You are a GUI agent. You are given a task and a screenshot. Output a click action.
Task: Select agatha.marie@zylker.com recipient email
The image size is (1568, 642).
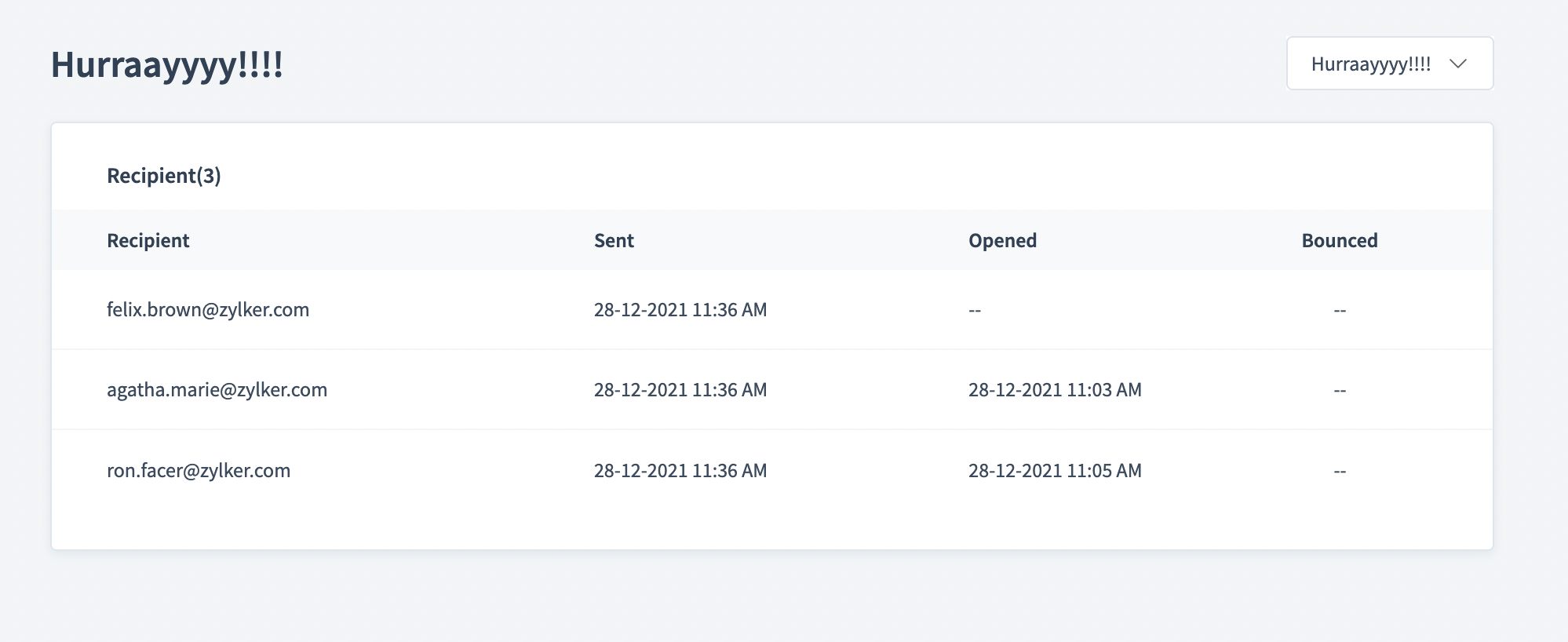point(217,390)
